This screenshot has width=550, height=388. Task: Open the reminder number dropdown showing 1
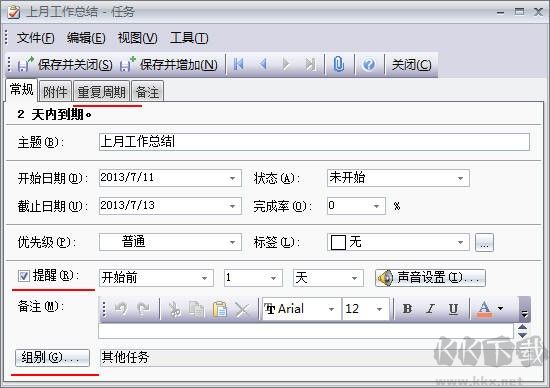tap(274, 278)
